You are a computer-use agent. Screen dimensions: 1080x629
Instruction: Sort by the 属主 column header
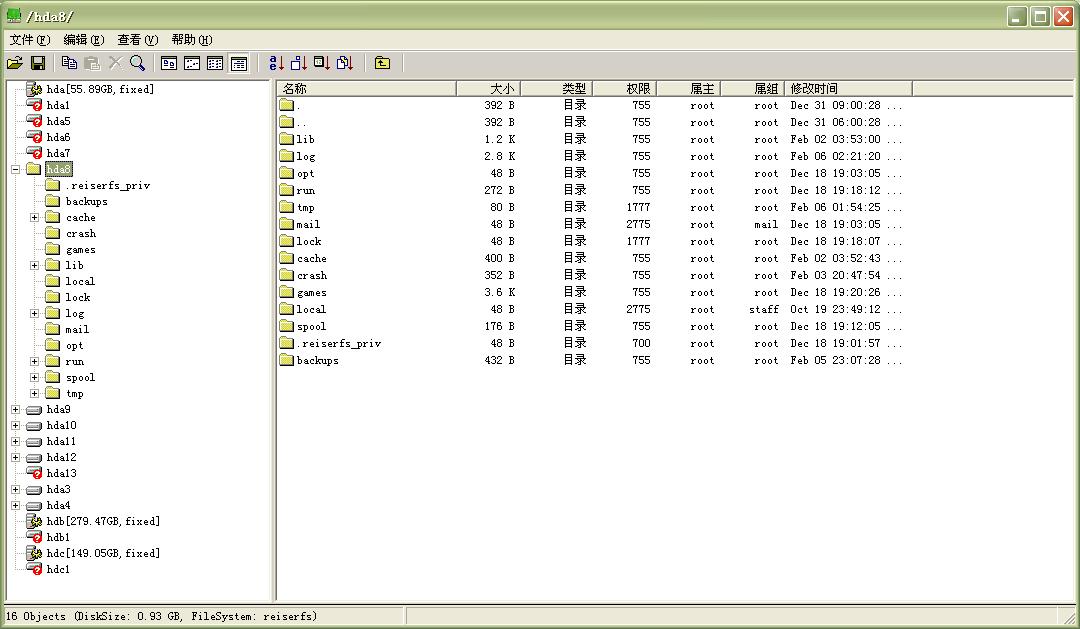tap(689, 88)
